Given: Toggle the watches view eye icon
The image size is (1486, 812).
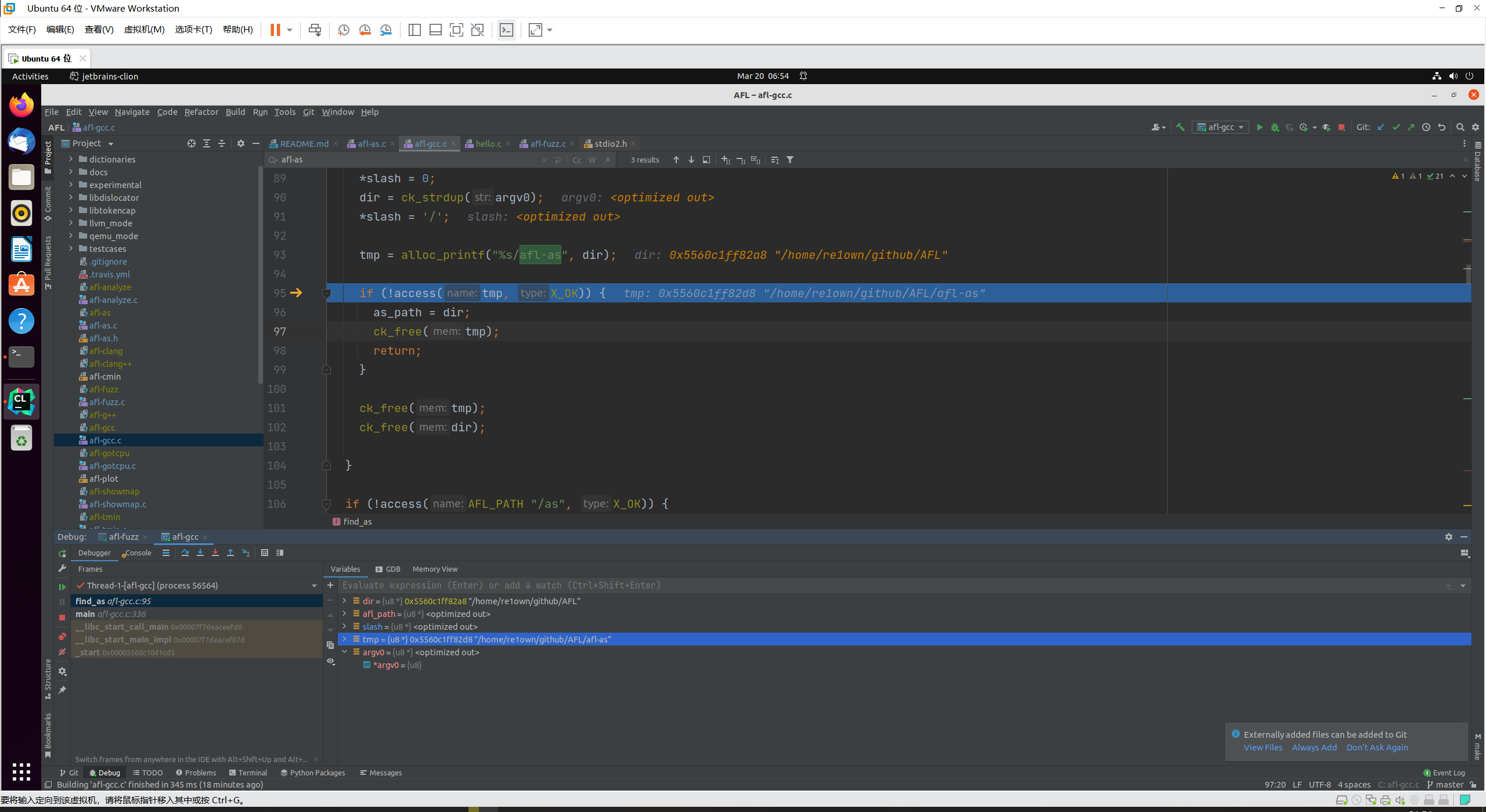Looking at the screenshot, I should pos(330,661).
